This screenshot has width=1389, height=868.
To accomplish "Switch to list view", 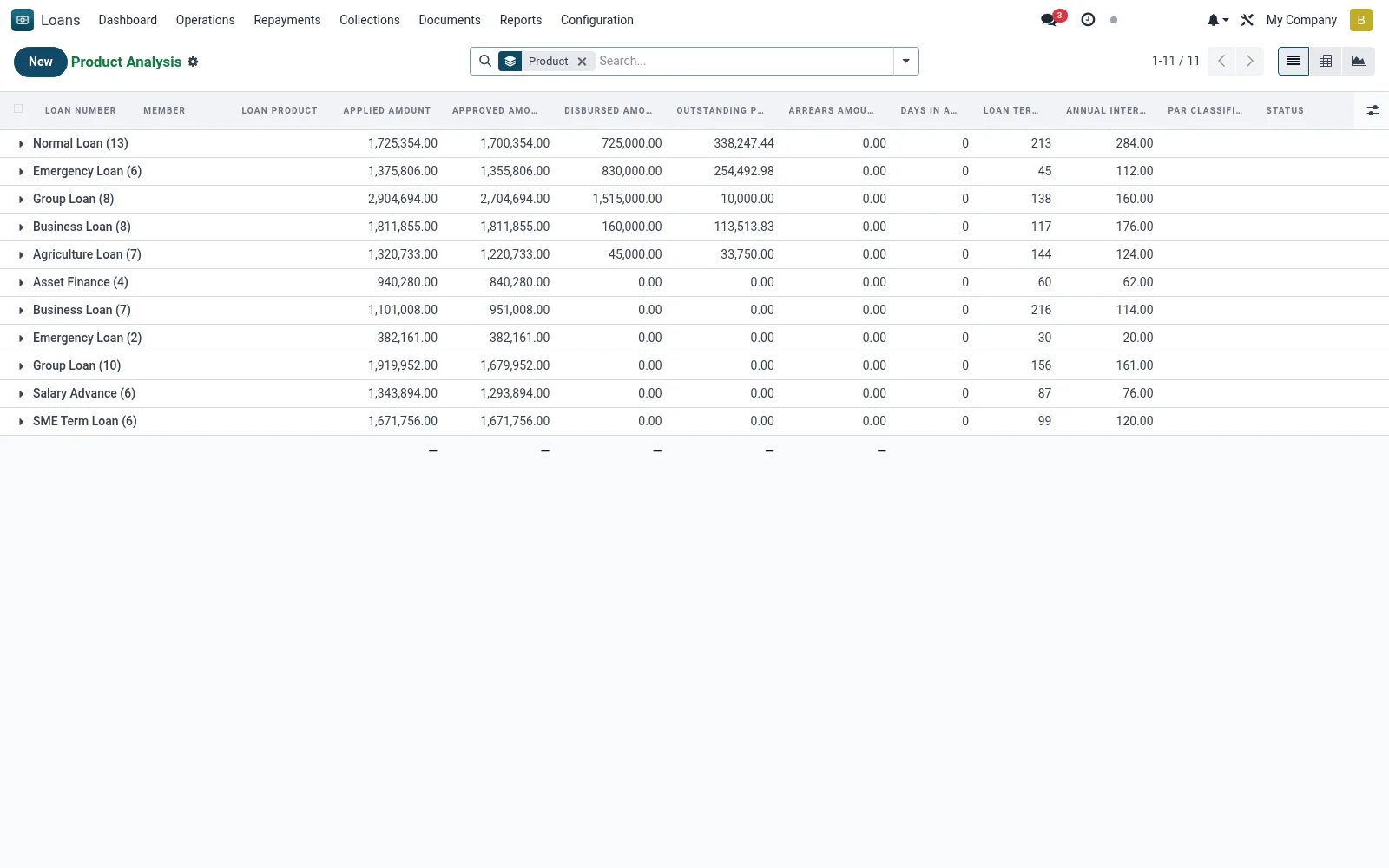I will (x=1294, y=61).
